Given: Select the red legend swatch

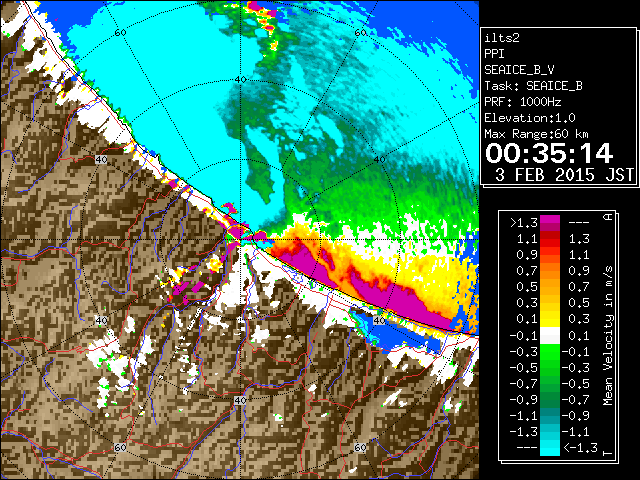Looking at the screenshot, I should [x=550, y=239].
